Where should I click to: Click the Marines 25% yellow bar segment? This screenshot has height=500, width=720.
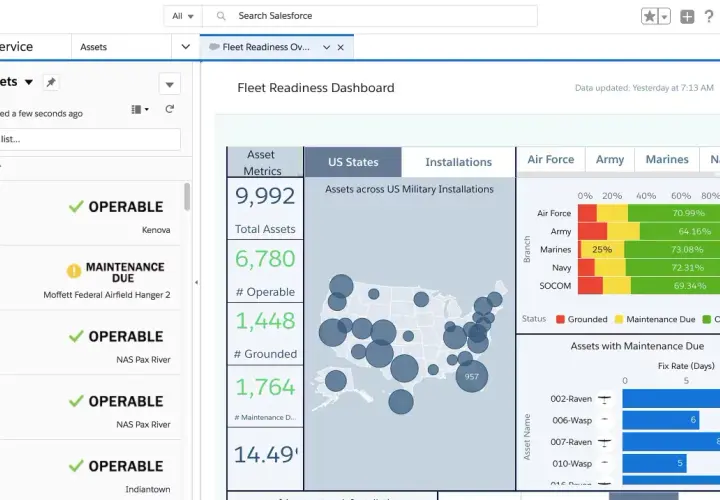point(602,249)
